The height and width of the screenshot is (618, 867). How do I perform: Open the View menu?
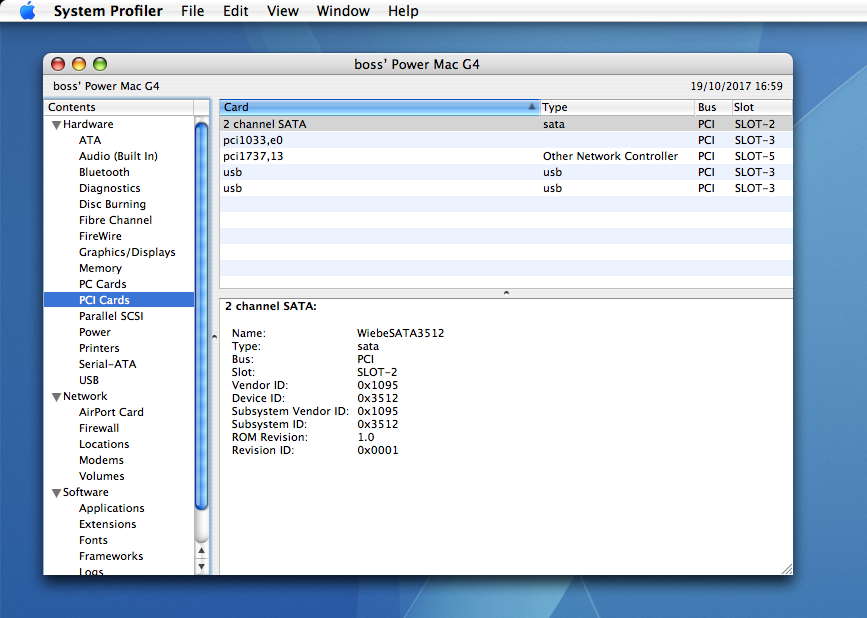(283, 11)
